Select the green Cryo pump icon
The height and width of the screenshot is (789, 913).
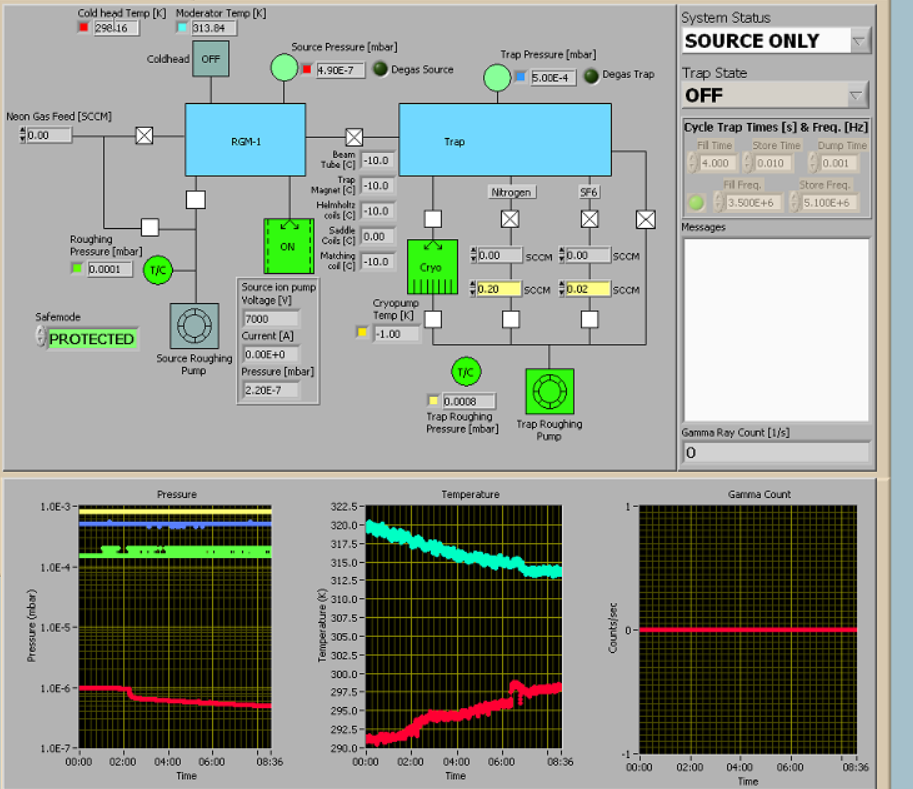coord(433,267)
